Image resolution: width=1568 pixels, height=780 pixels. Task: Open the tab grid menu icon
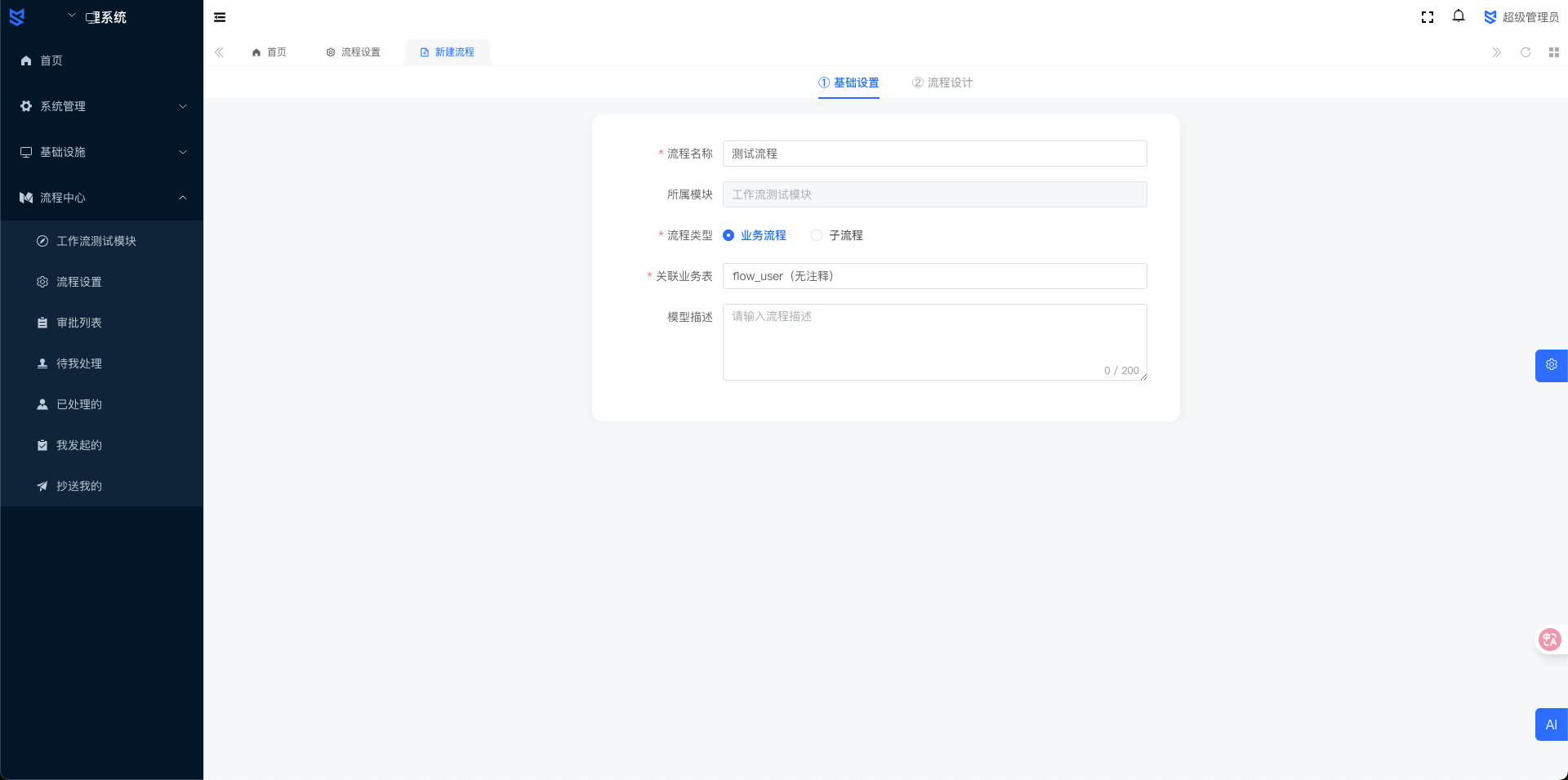pyautogui.click(x=1554, y=52)
